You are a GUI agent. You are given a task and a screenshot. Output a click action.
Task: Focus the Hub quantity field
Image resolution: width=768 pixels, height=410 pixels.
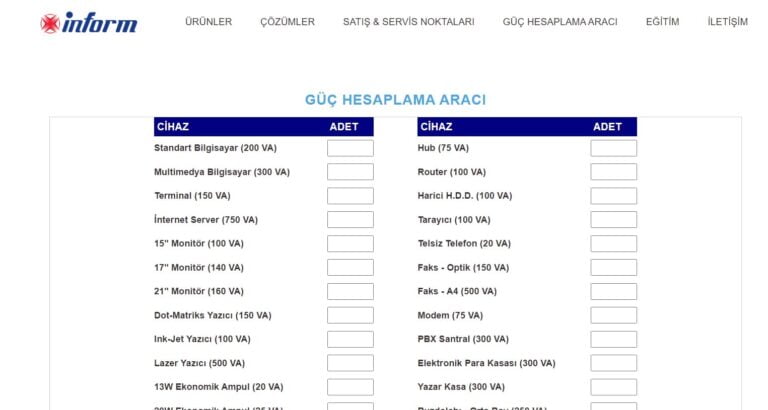(x=613, y=148)
